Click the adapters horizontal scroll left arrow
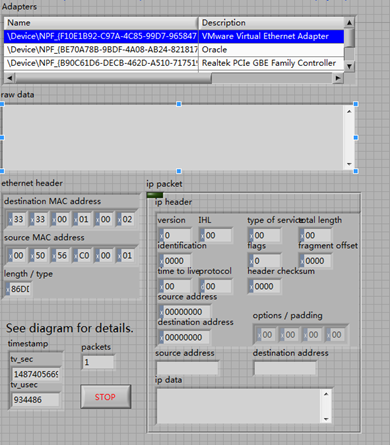The image size is (390, 445). pyautogui.click(x=9, y=78)
